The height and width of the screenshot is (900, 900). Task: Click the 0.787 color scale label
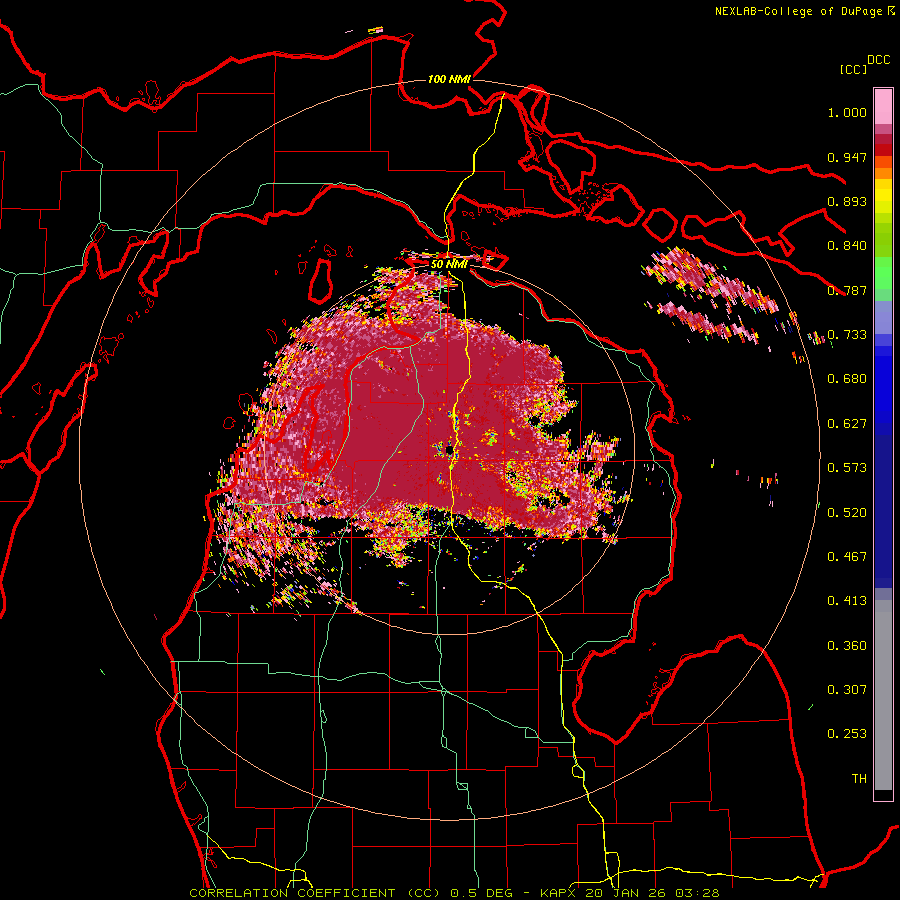tap(847, 290)
